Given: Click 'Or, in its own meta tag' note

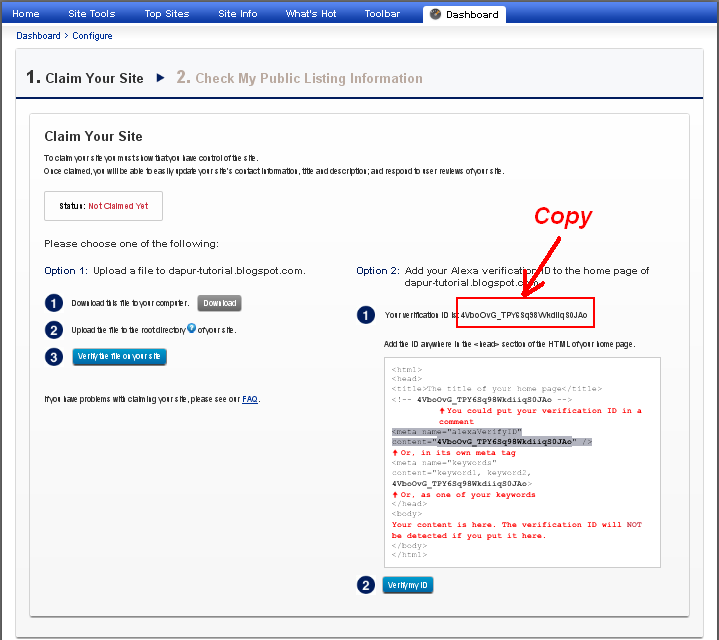Looking at the screenshot, I should click(454, 452).
